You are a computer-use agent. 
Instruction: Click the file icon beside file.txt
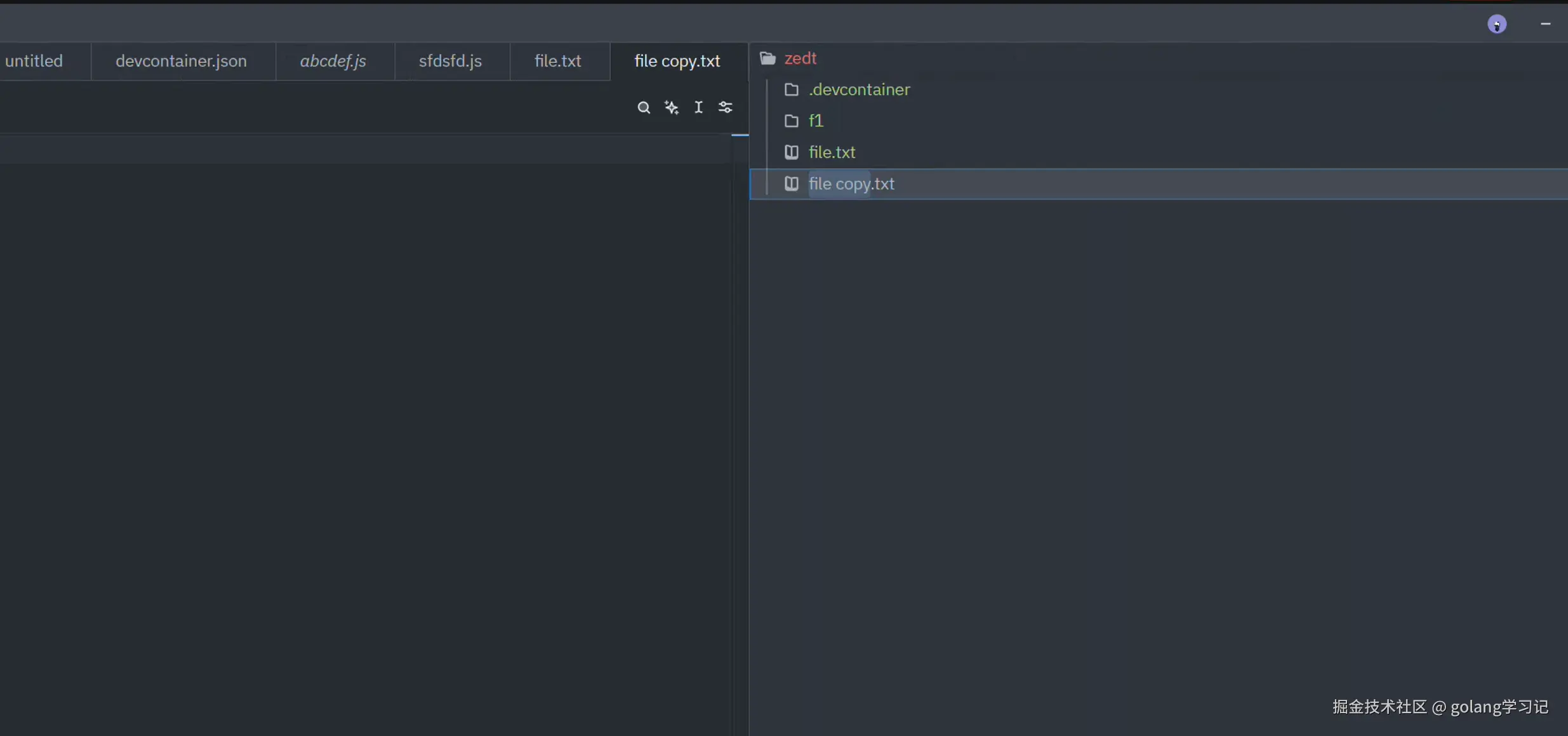coord(791,152)
